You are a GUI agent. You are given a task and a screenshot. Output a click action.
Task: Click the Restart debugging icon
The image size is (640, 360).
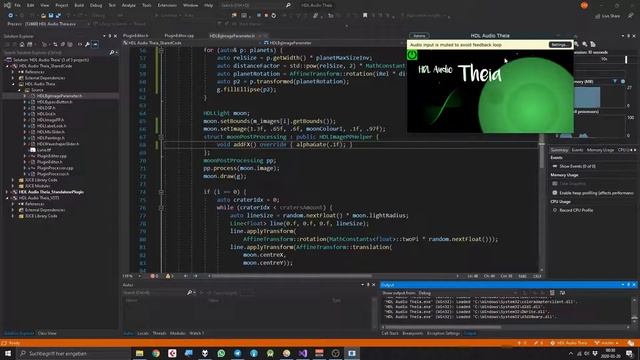click(273, 16)
